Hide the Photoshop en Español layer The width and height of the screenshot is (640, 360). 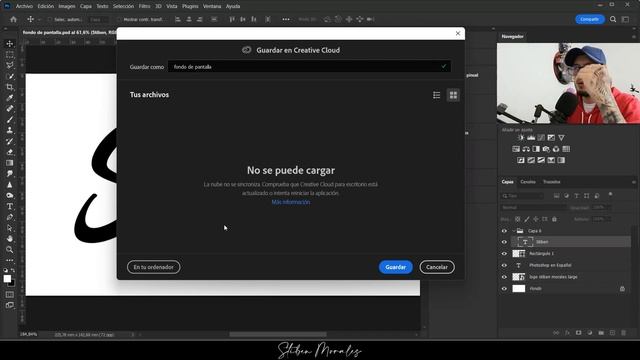pos(504,265)
